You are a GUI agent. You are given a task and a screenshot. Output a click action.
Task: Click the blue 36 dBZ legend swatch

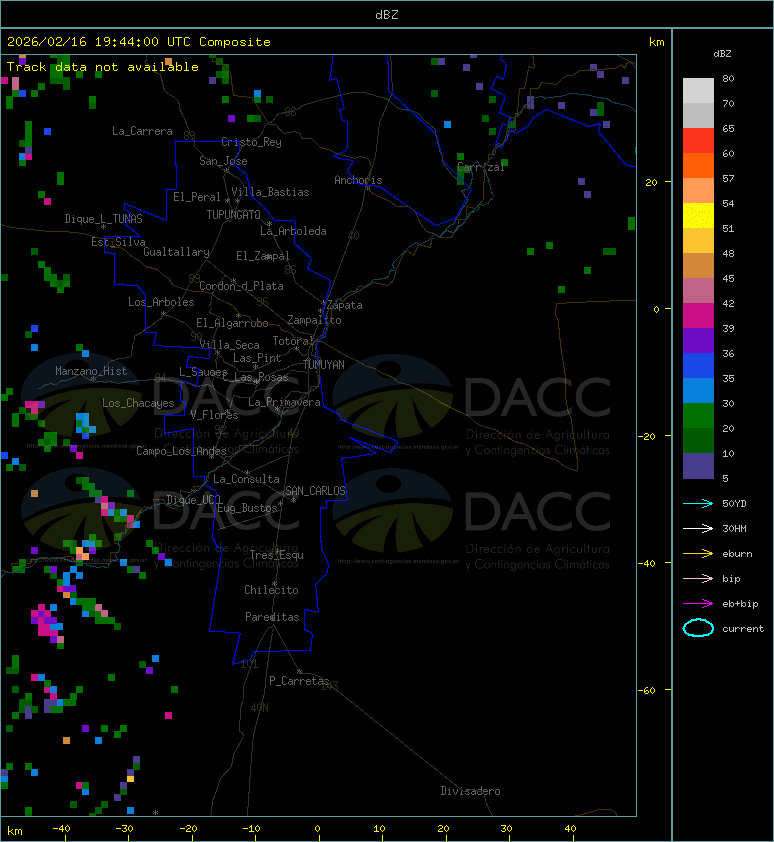click(x=698, y=365)
